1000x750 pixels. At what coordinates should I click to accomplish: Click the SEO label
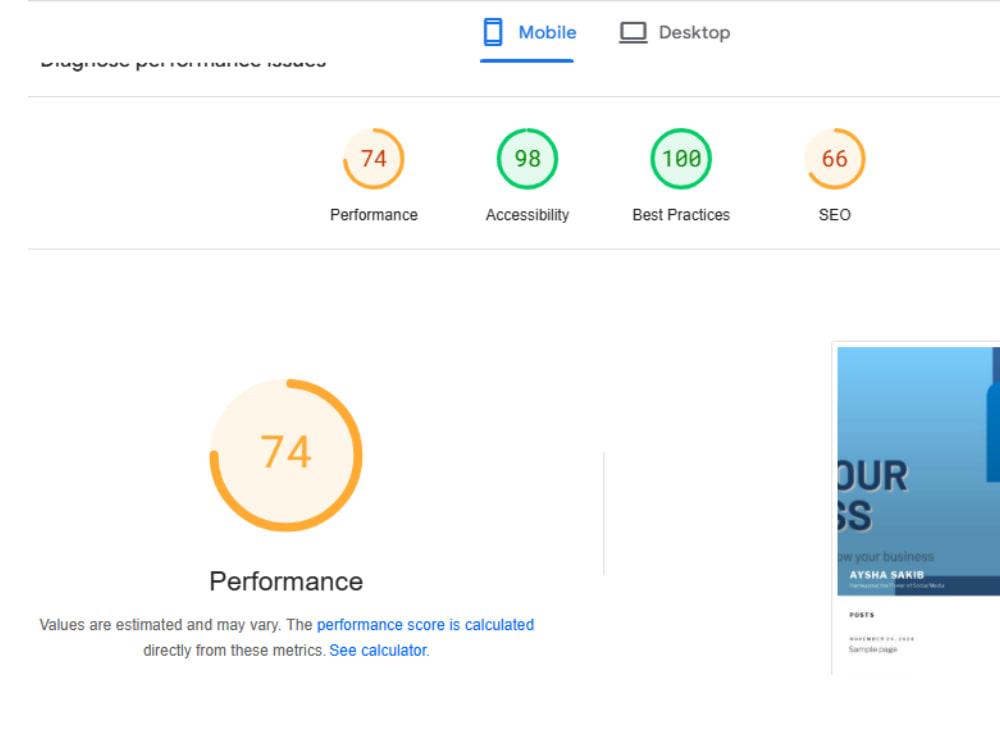[835, 215]
